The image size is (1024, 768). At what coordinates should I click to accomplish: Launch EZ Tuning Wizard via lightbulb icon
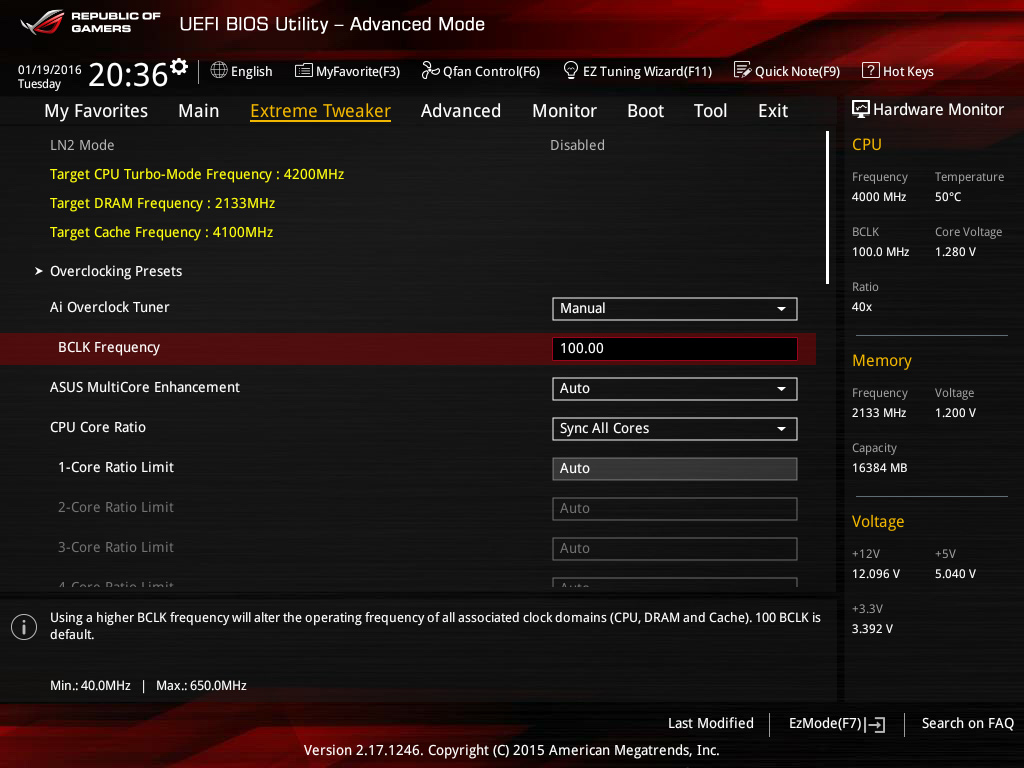[571, 71]
